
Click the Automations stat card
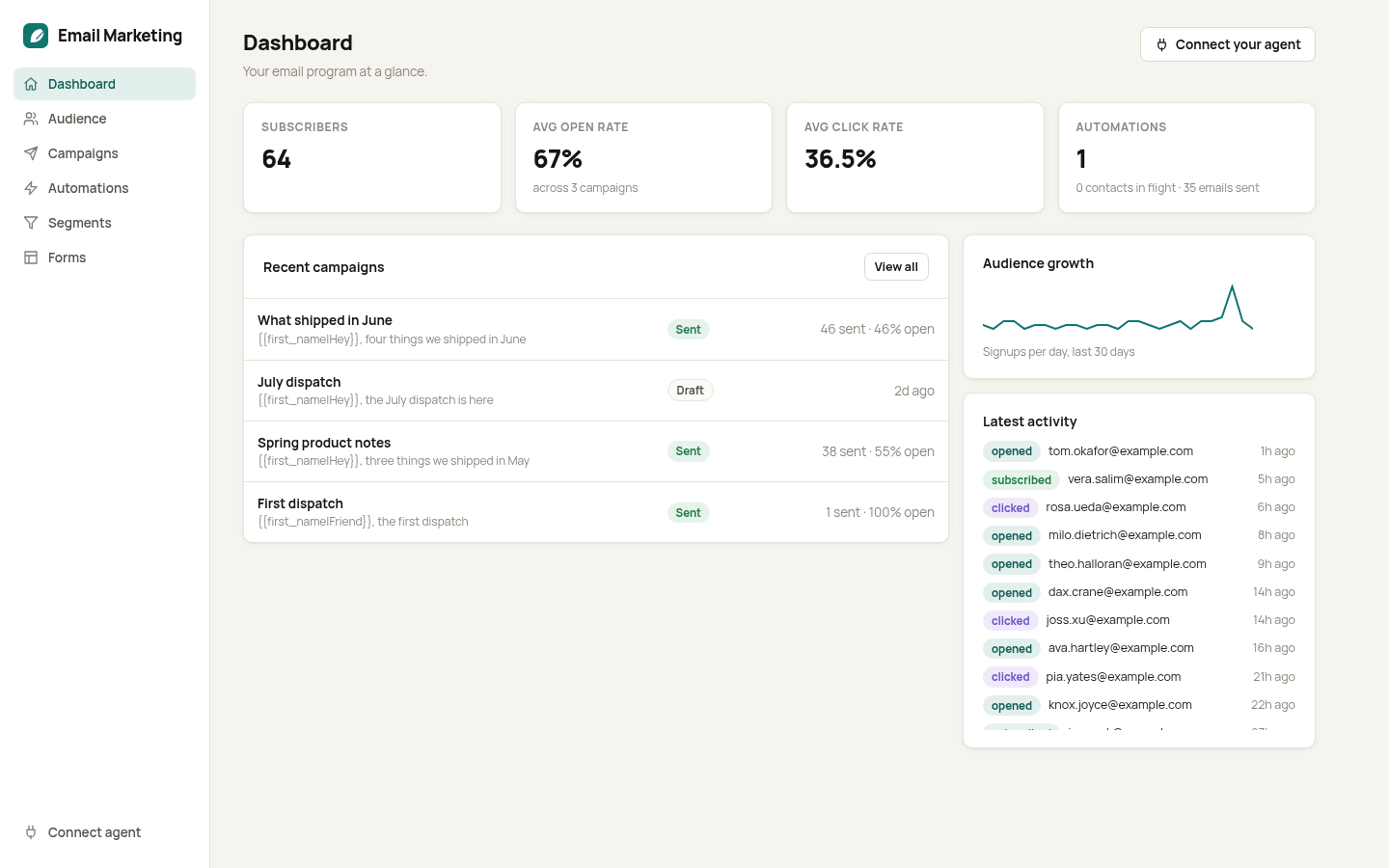coord(1186,157)
